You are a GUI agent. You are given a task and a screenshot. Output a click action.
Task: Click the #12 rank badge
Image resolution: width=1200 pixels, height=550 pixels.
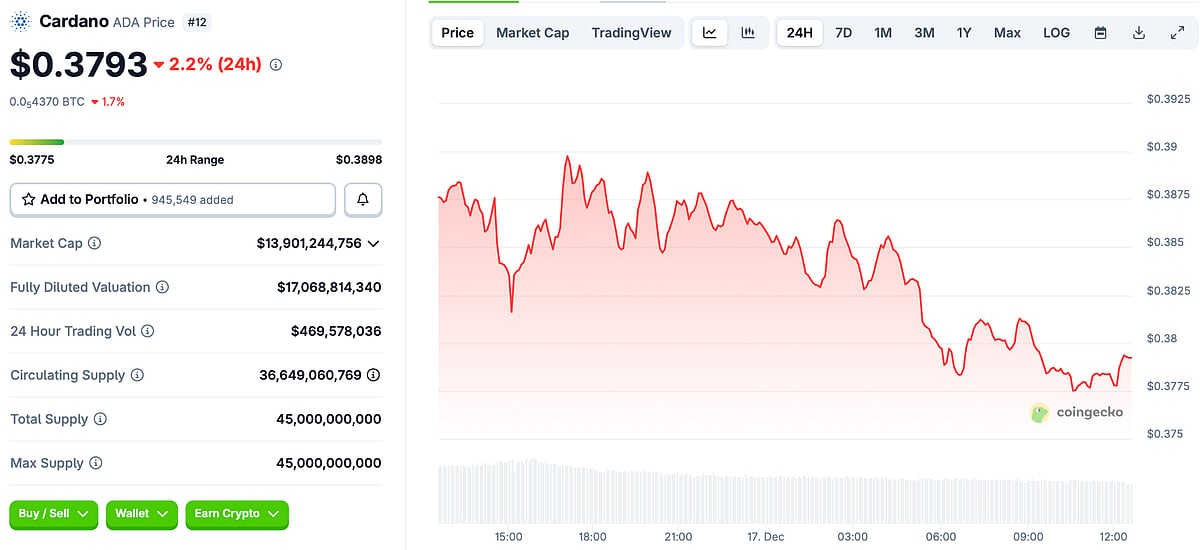point(198,21)
